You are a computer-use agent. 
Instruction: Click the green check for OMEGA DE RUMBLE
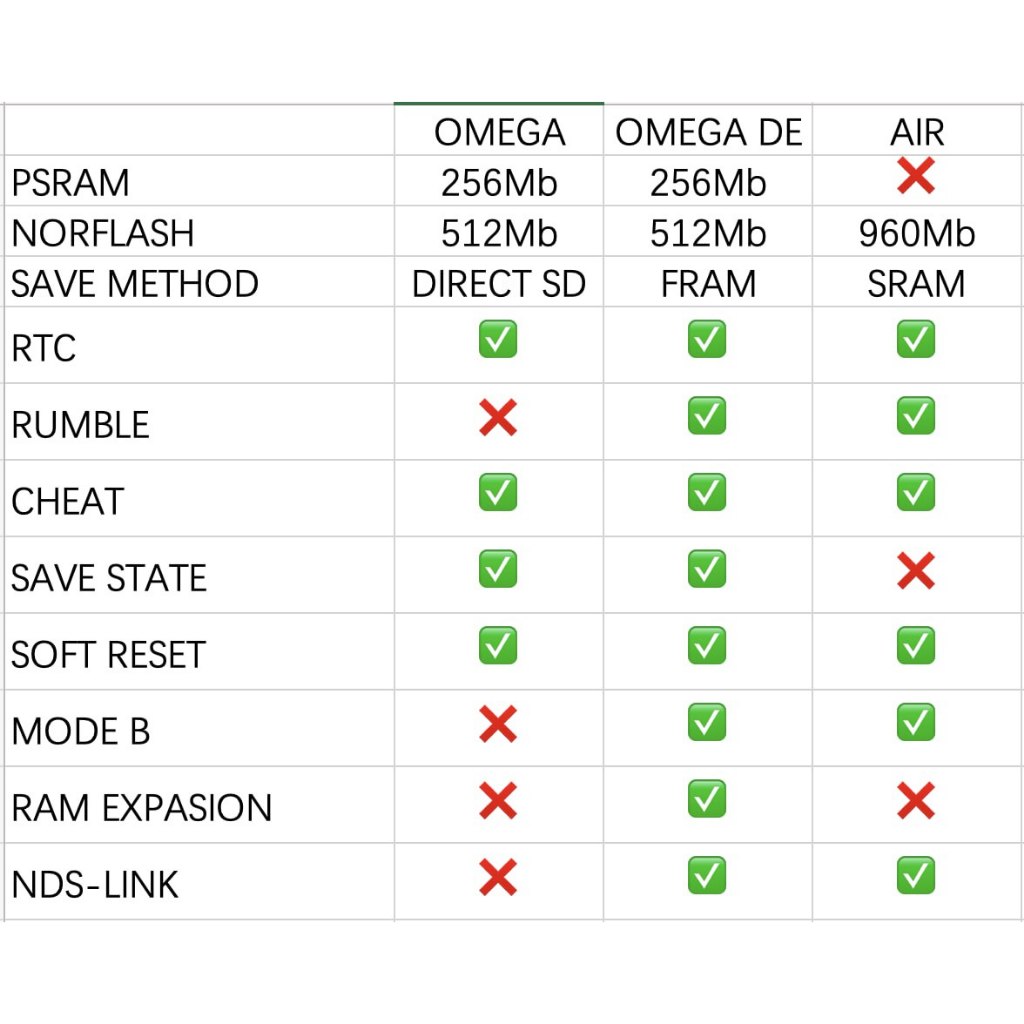(707, 416)
